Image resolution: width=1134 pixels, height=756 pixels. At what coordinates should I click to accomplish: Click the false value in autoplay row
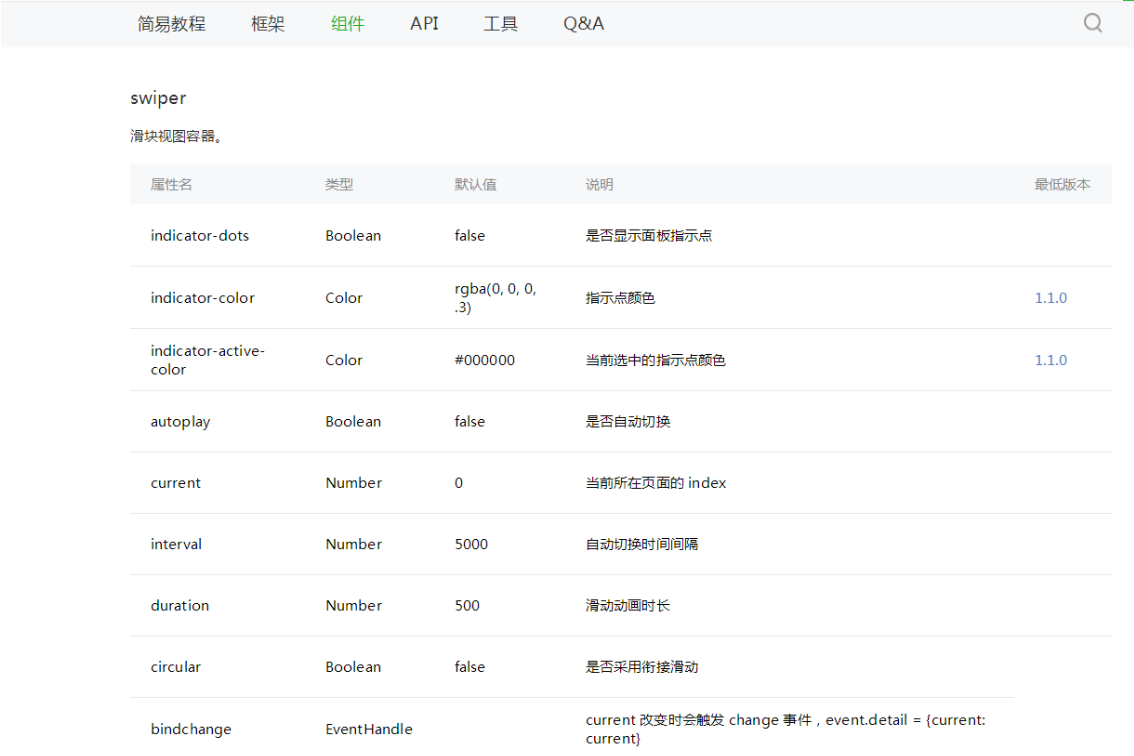469,422
